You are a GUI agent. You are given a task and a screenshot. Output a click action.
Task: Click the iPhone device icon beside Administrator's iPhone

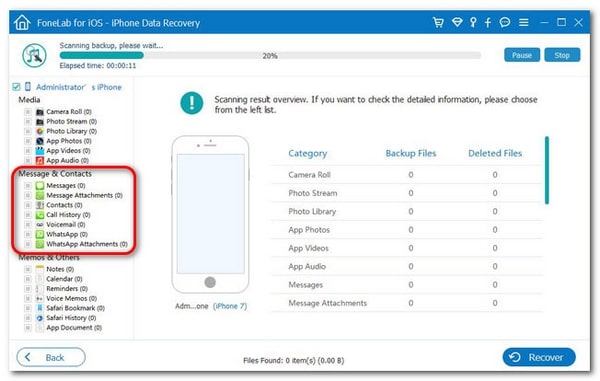pos(28,86)
